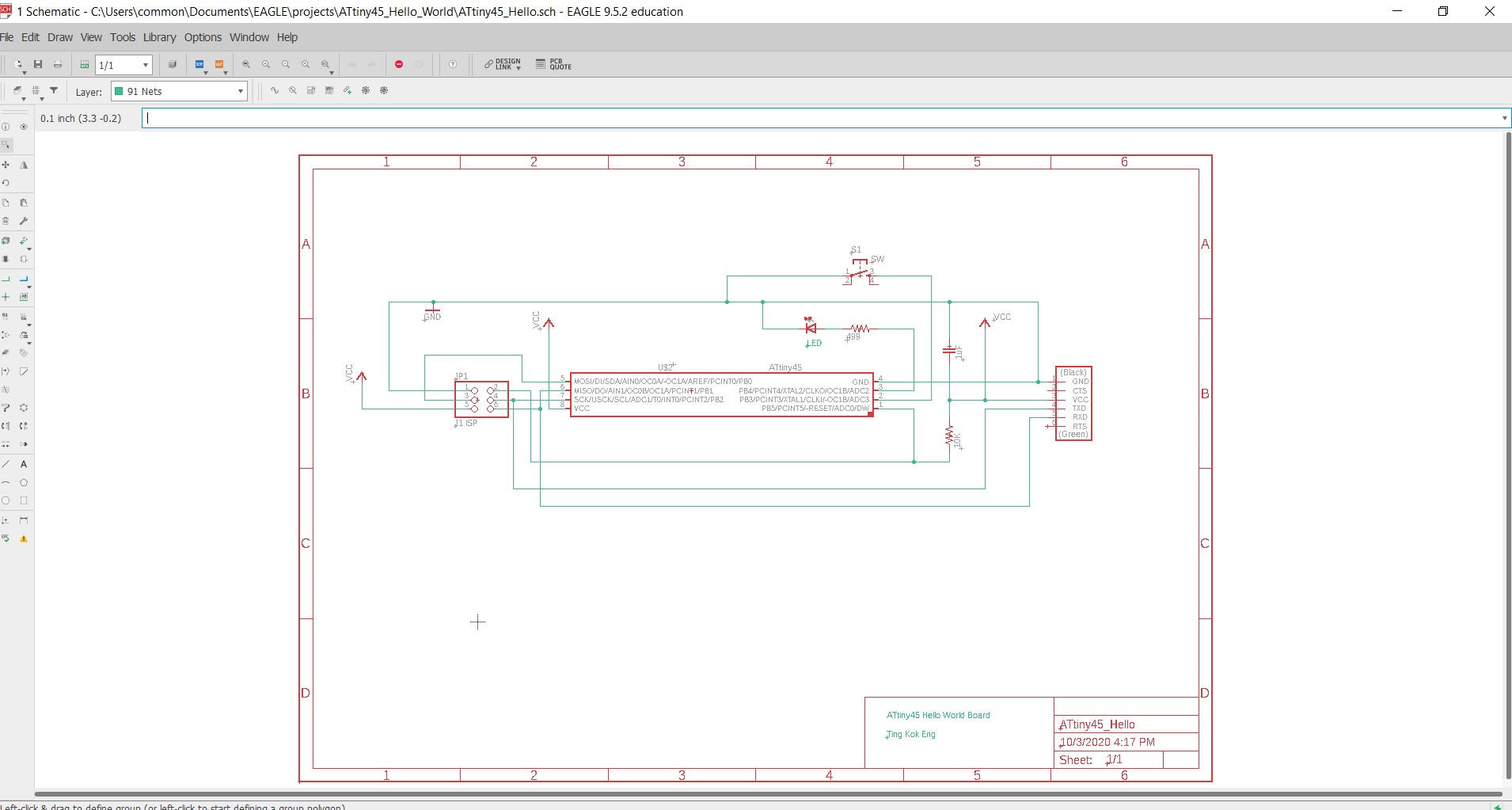Open Help with the question mark icon
This screenshot has width=1512, height=810.
pyautogui.click(x=453, y=64)
